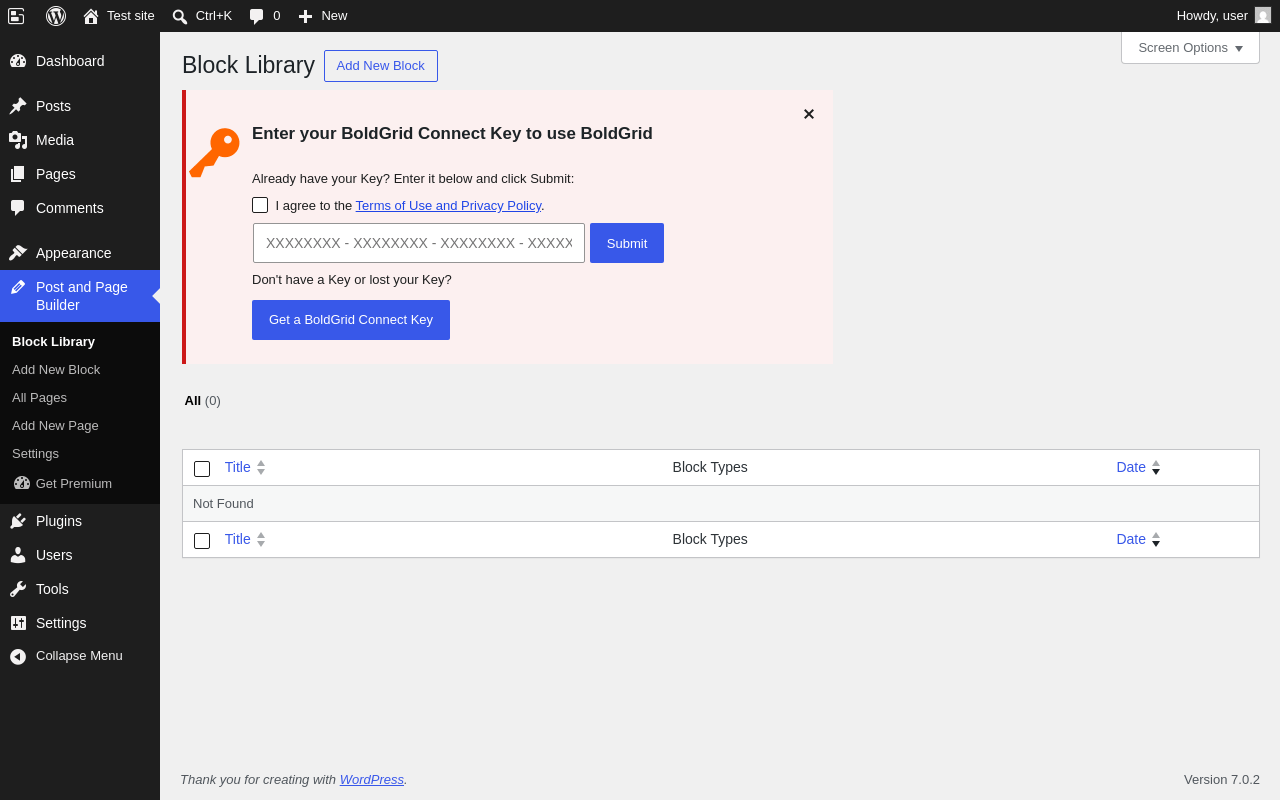Screen dimensions: 1280x800
Task: Open the Ctrl+K command search
Action: coord(202,16)
